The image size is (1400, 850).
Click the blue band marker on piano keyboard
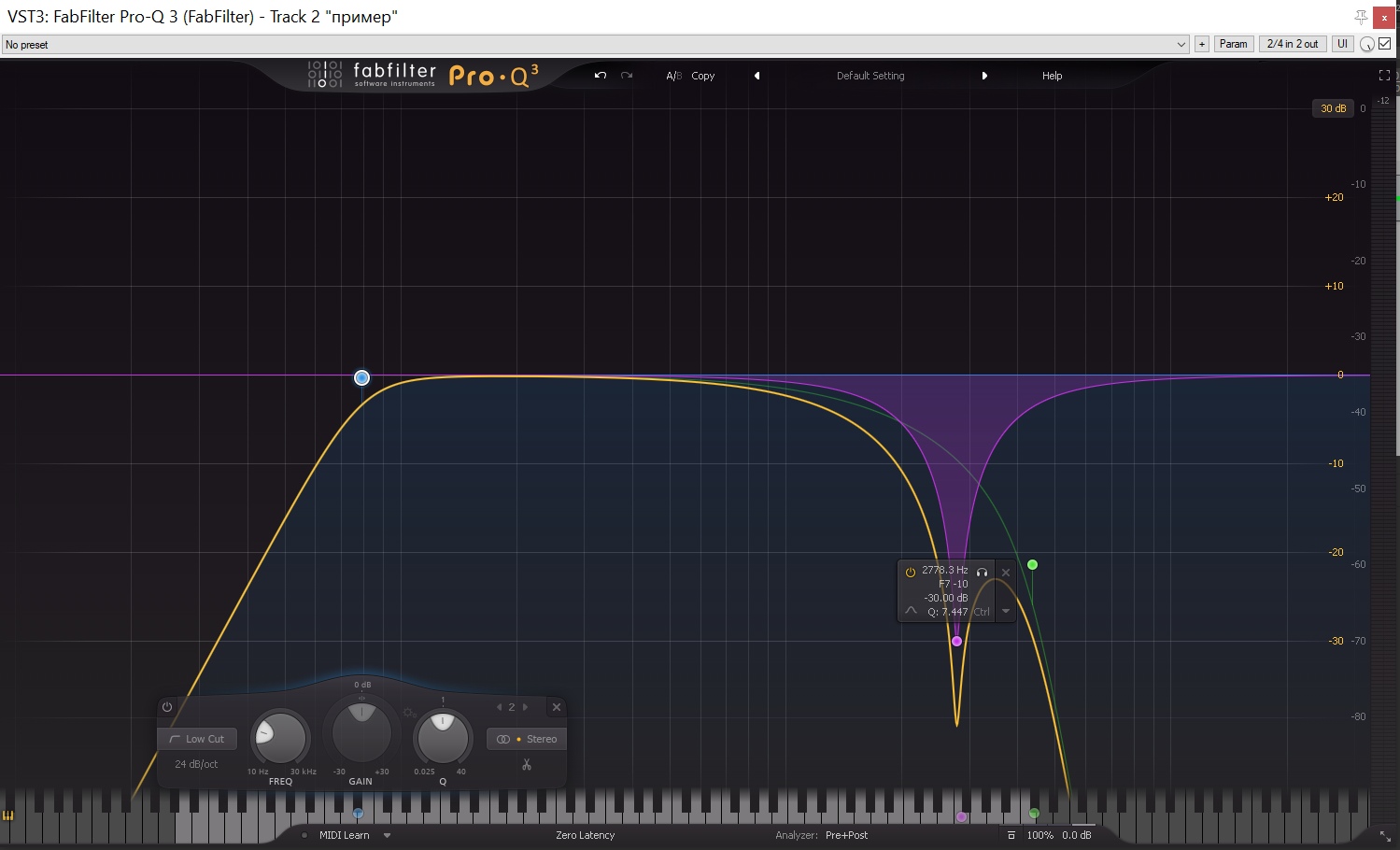pyautogui.click(x=358, y=814)
